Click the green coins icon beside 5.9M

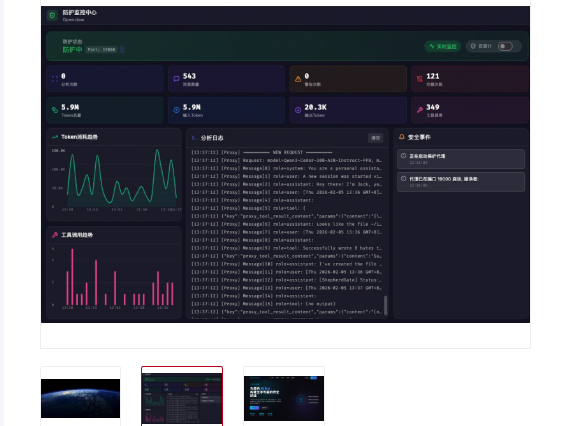coord(55,110)
